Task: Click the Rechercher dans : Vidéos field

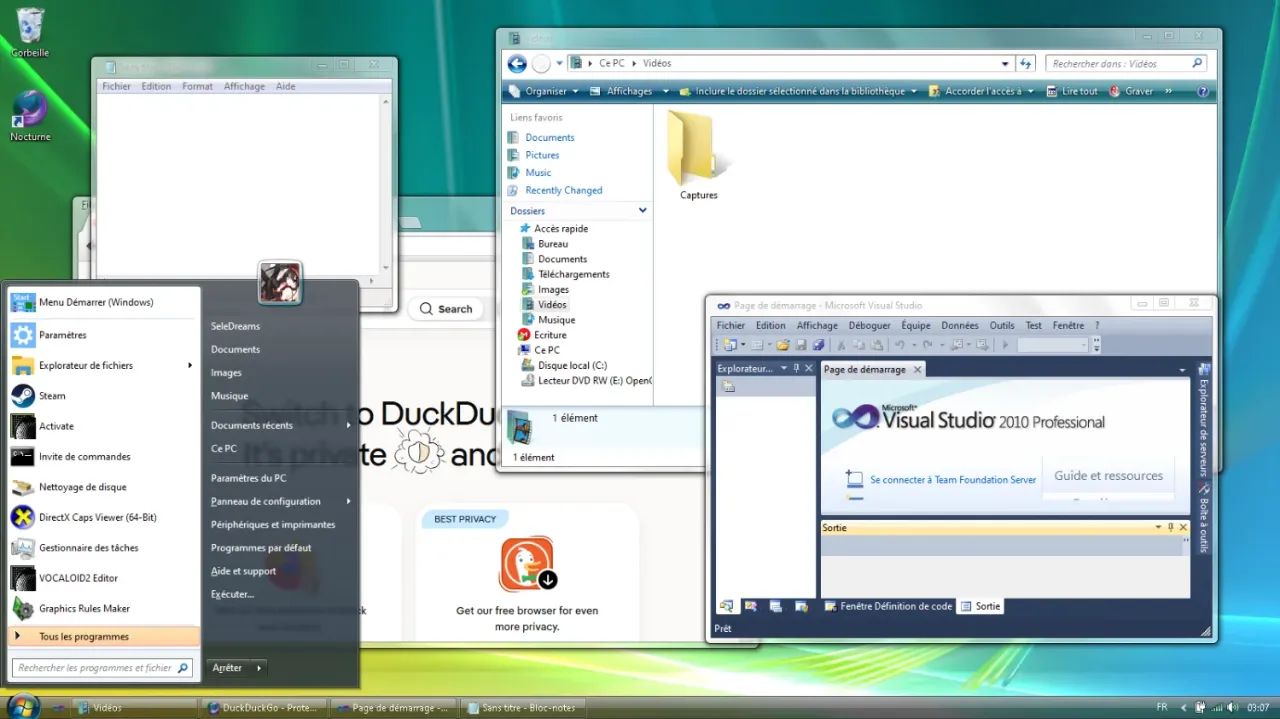Action: 1125,63
